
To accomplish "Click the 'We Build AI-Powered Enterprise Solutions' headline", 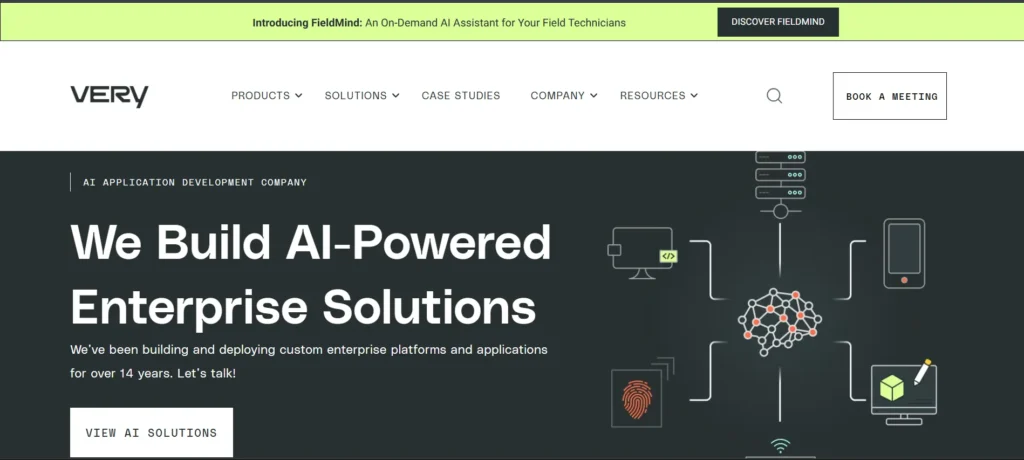I will point(310,274).
